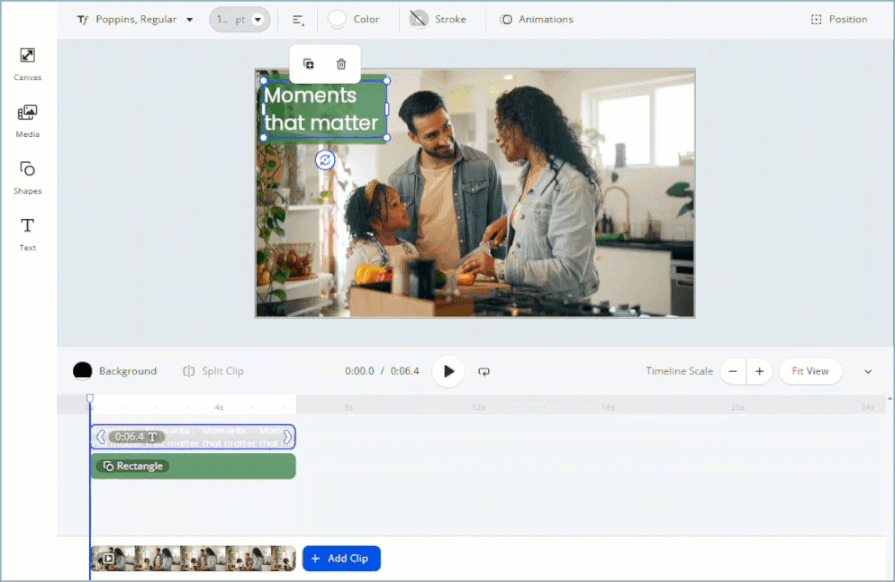Open the font size dropdown
The width and height of the screenshot is (895, 582).
[239, 19]
